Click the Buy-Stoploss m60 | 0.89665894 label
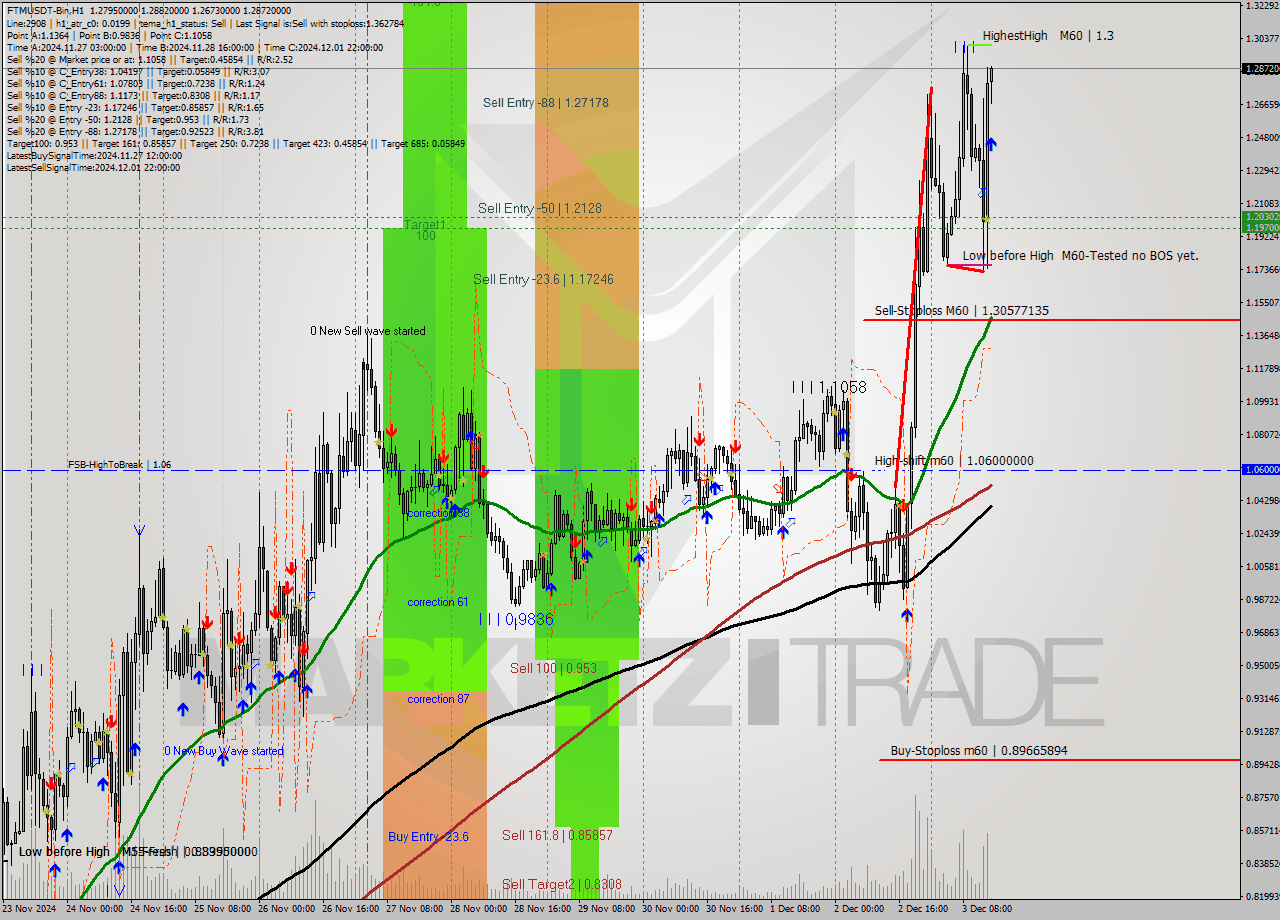The height and width of the screenshot is (920, 1280). pos(978,751)
